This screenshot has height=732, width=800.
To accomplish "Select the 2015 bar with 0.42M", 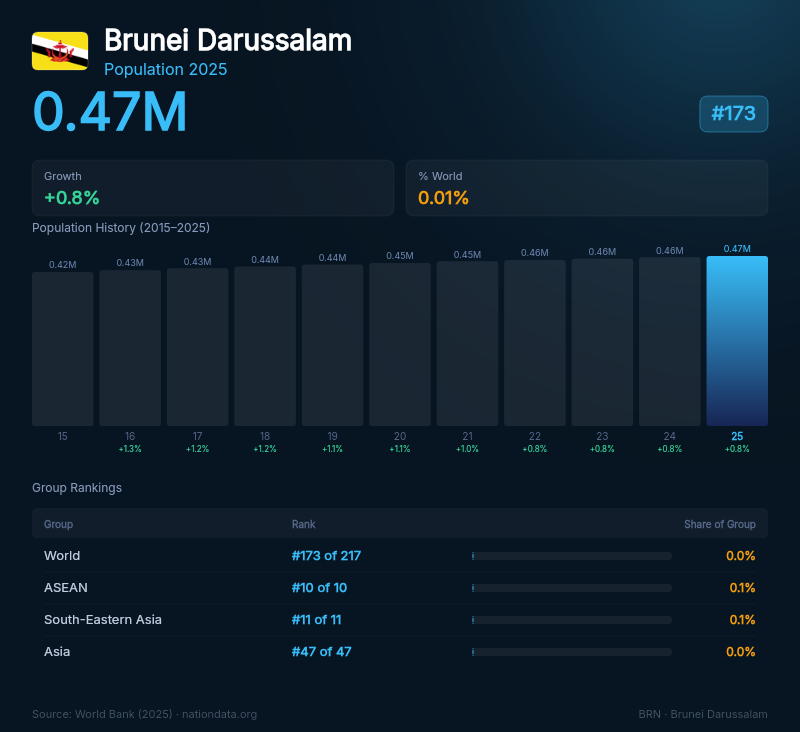I will 63,349.
